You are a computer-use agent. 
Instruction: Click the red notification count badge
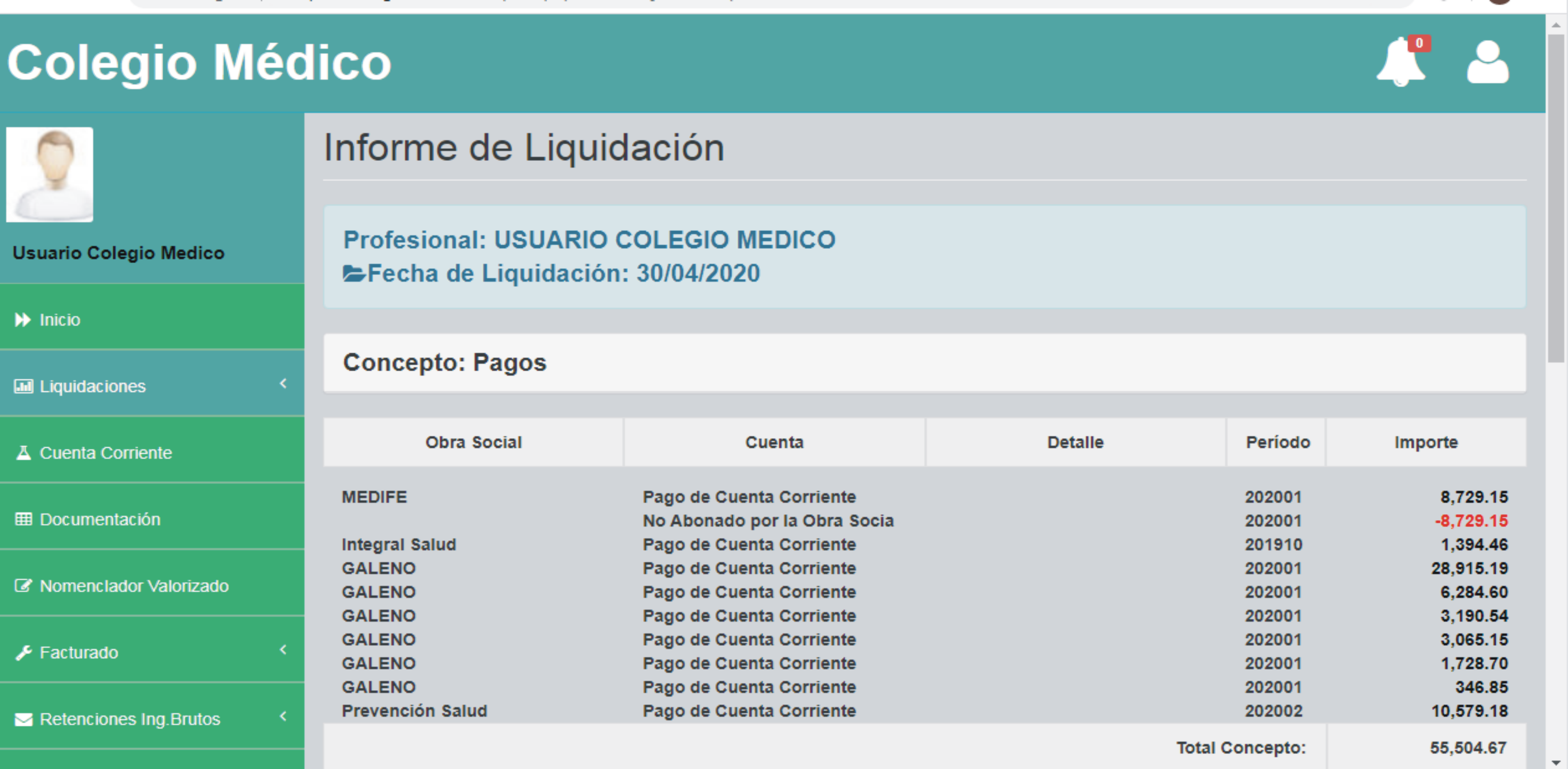click(x=1420, y=43)
